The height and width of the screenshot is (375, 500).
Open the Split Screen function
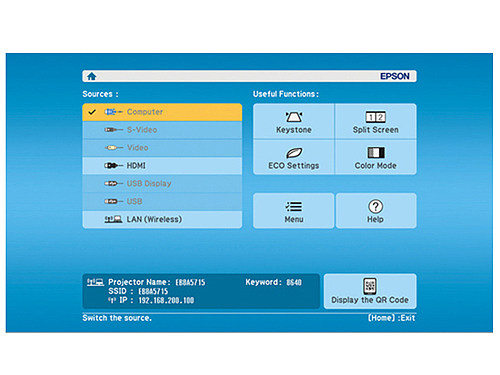point(376,122)
